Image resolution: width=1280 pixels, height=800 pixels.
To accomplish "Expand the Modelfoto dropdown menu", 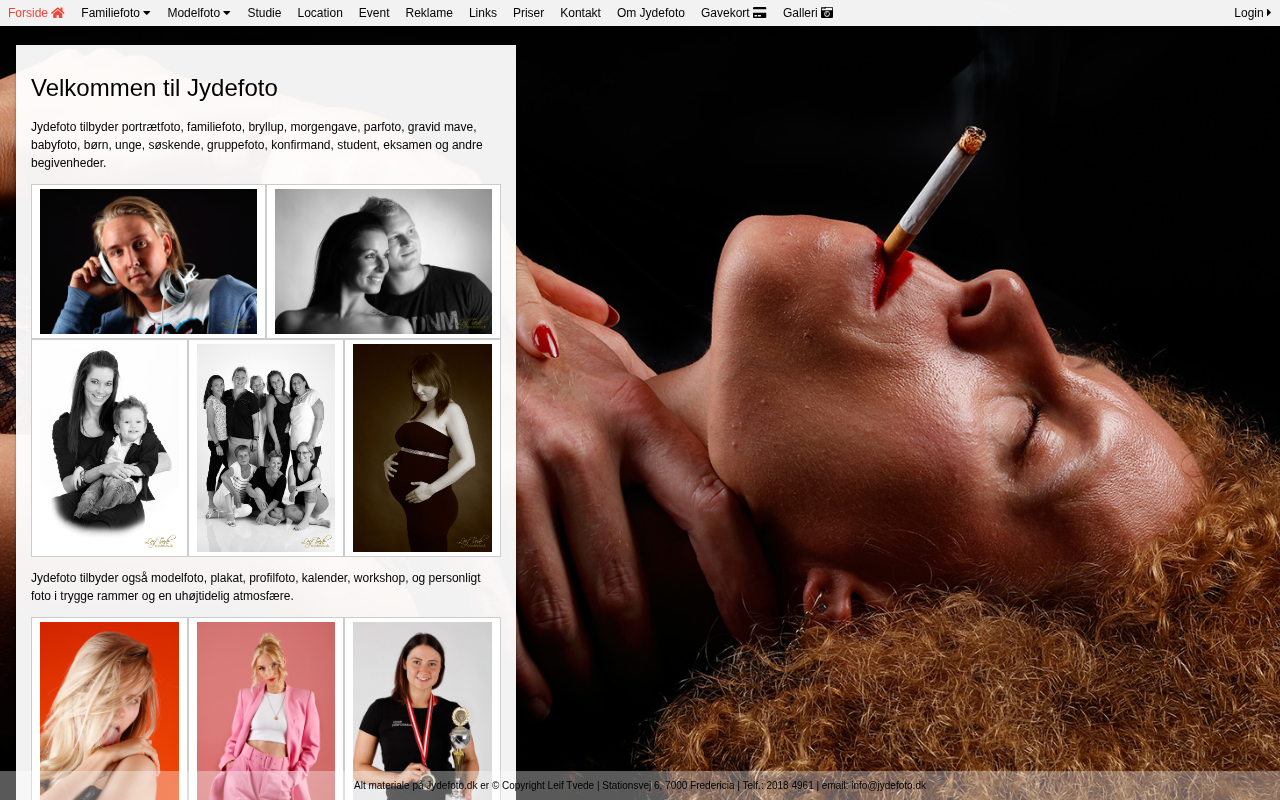I will click(198, 13).
